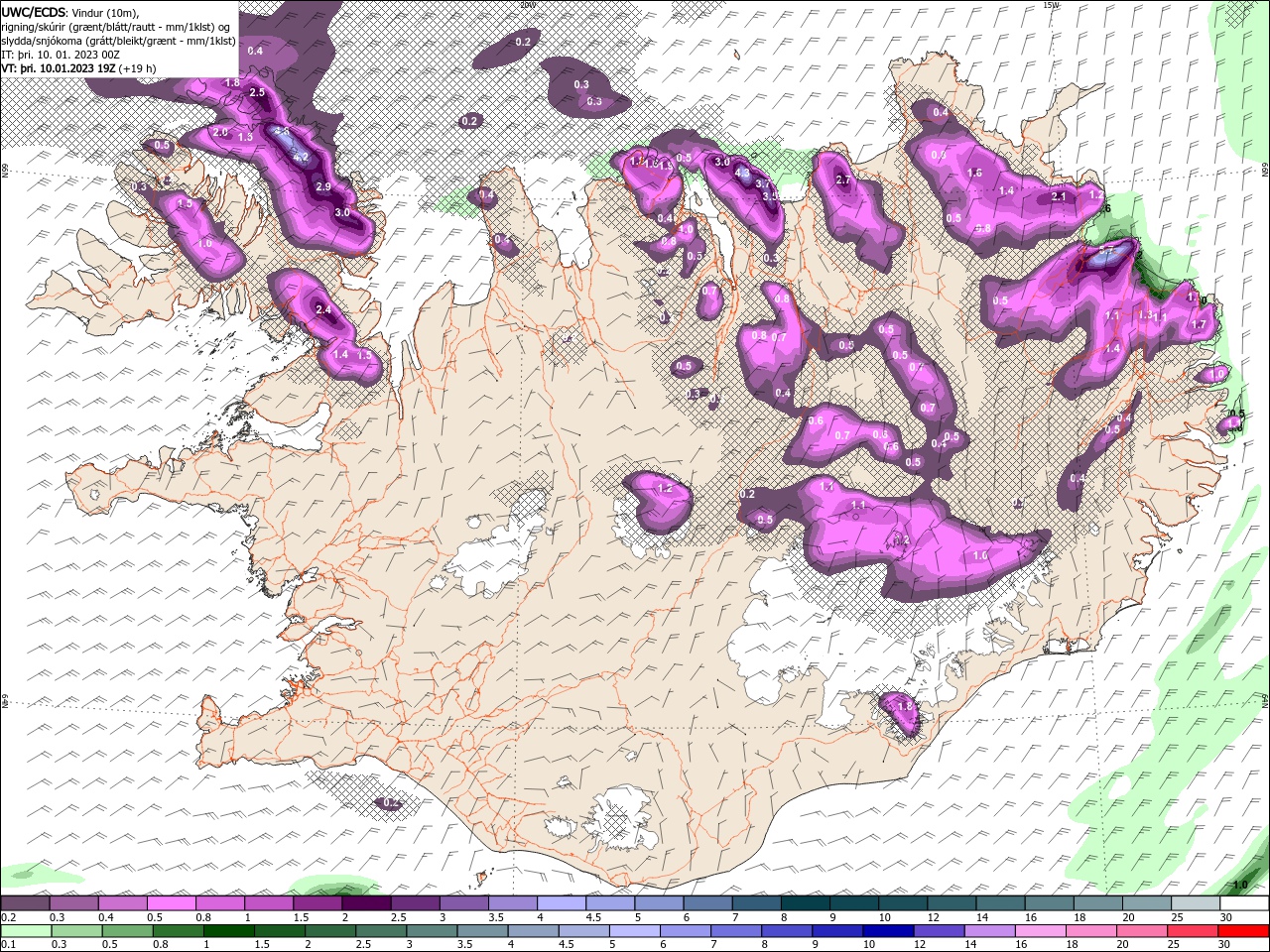The width and height of the screenshot is (1270, 952).
Task: Select the deep blue 10 swatch on rain scale
Action: [887, 931]
